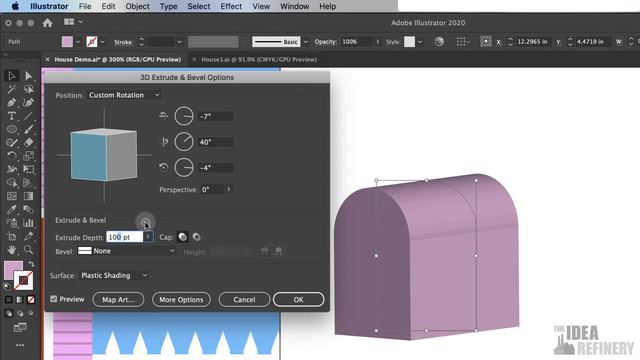Image resolution: width=640 pixels, height=360 pixels.
Task: Select the Zoom tool
Action: 28,249
